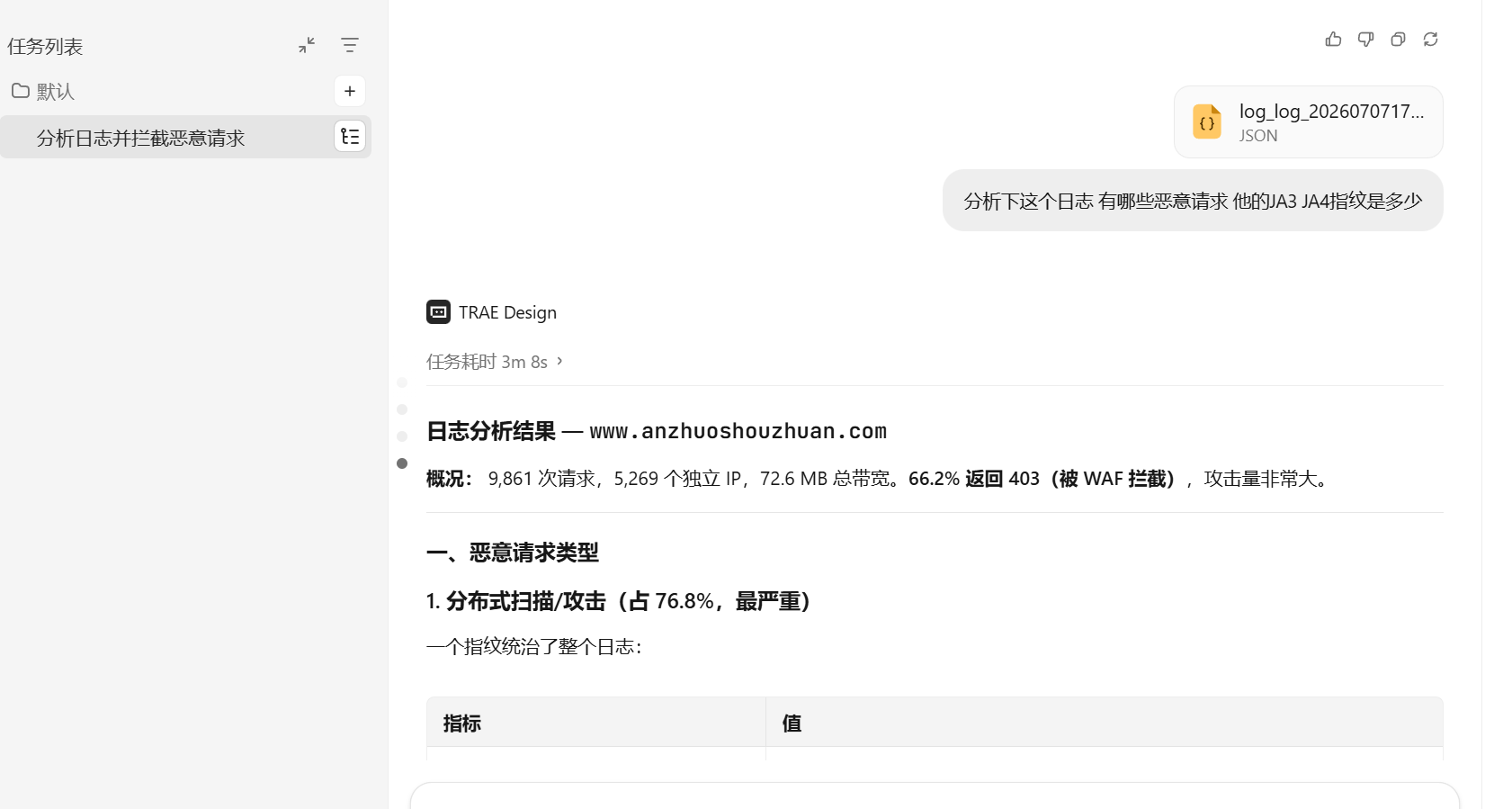Image resolution: width=1512 pixels, height=809 pixels.
Task: Open the 默认 folder group
Action: pyautogui.click(x=42, y=91)
